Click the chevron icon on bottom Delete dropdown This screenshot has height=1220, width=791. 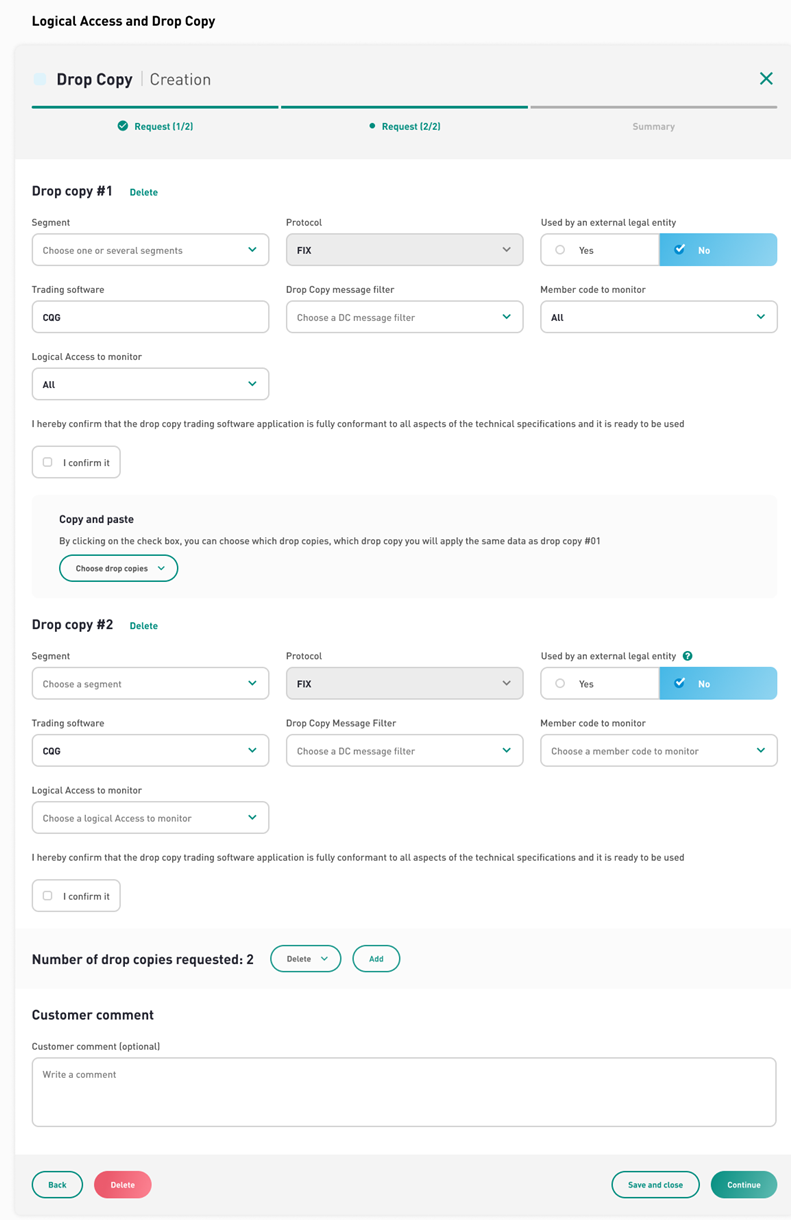tap(324, 959)
